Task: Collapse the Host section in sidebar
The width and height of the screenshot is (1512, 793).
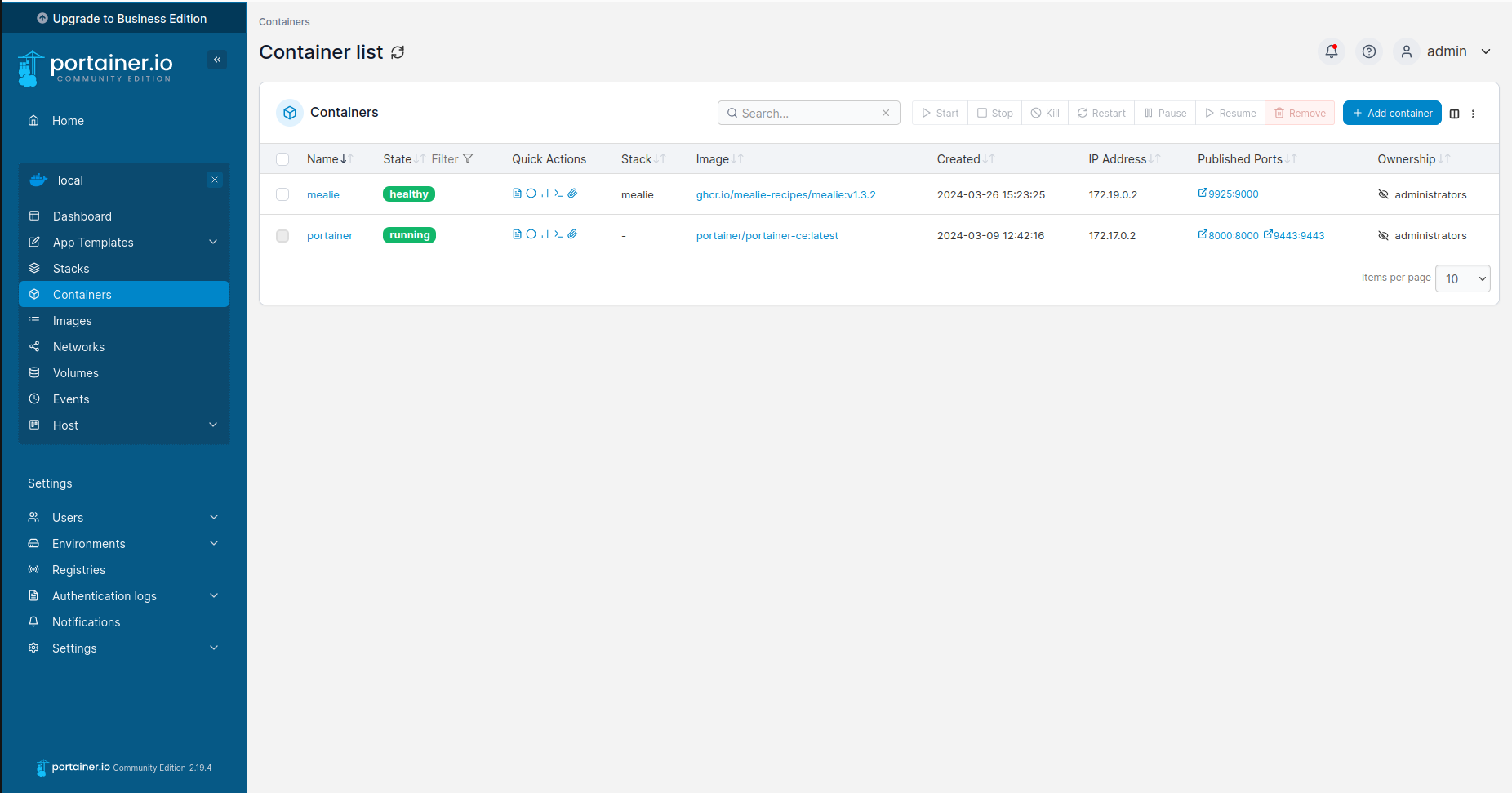Action: click(x=213, y=425)
